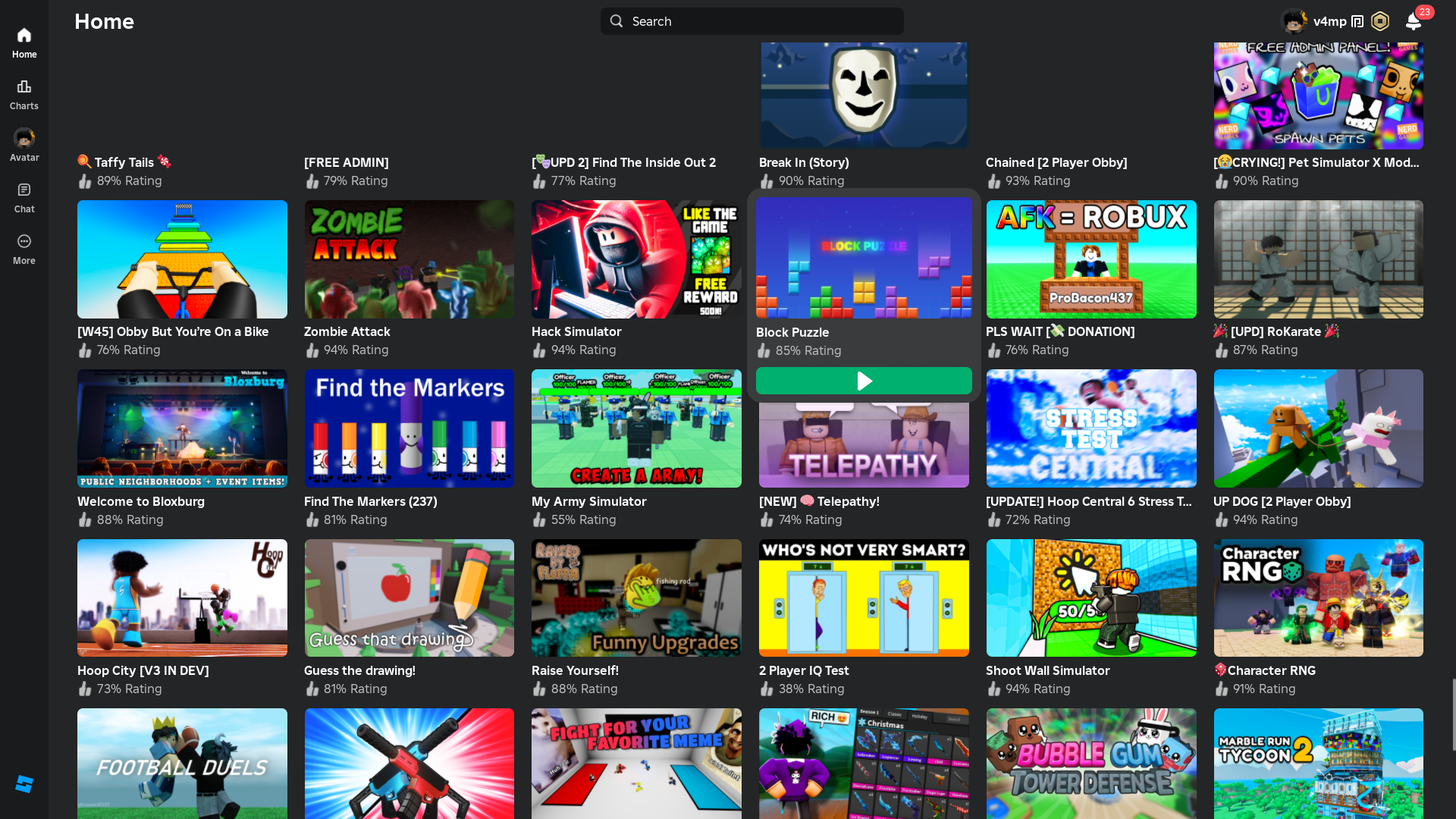Open the Avatar sidebar icon
This screenshot has width=1456, height=819.
(24, 139)
